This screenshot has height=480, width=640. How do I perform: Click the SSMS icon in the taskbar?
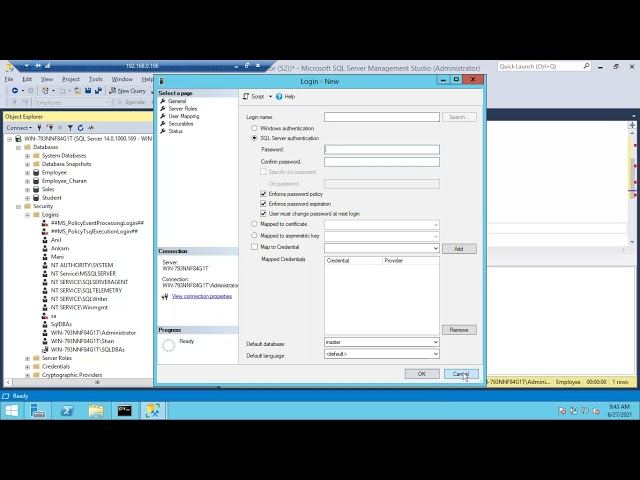point(153,411)
